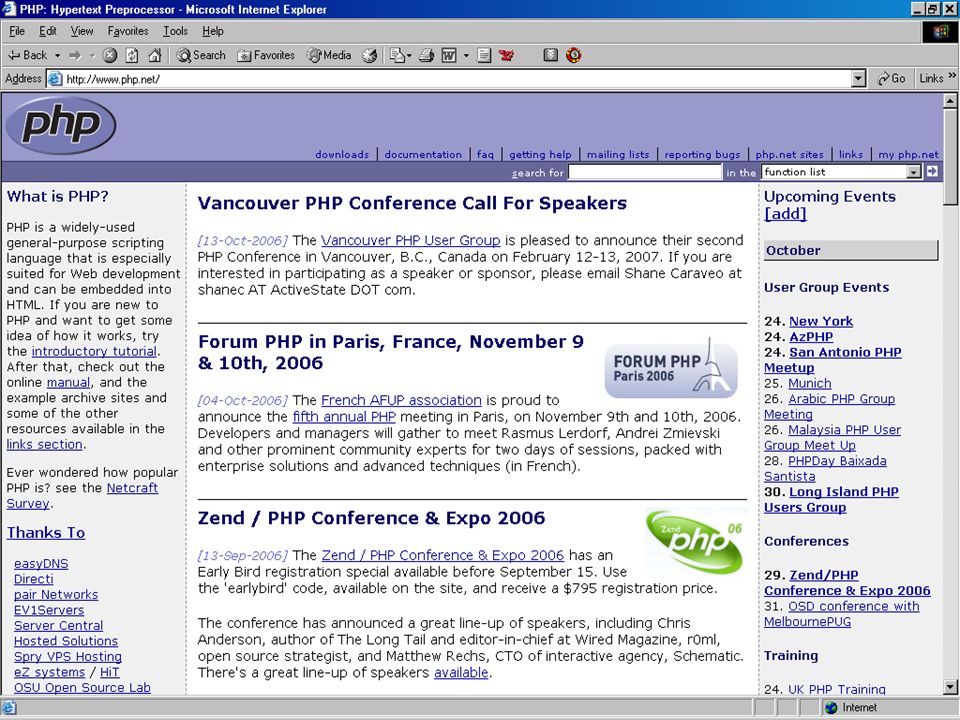This screenshot has width=960, height=720.
Task: Open the History toolbar icon
Action: [x=369, y=56]
